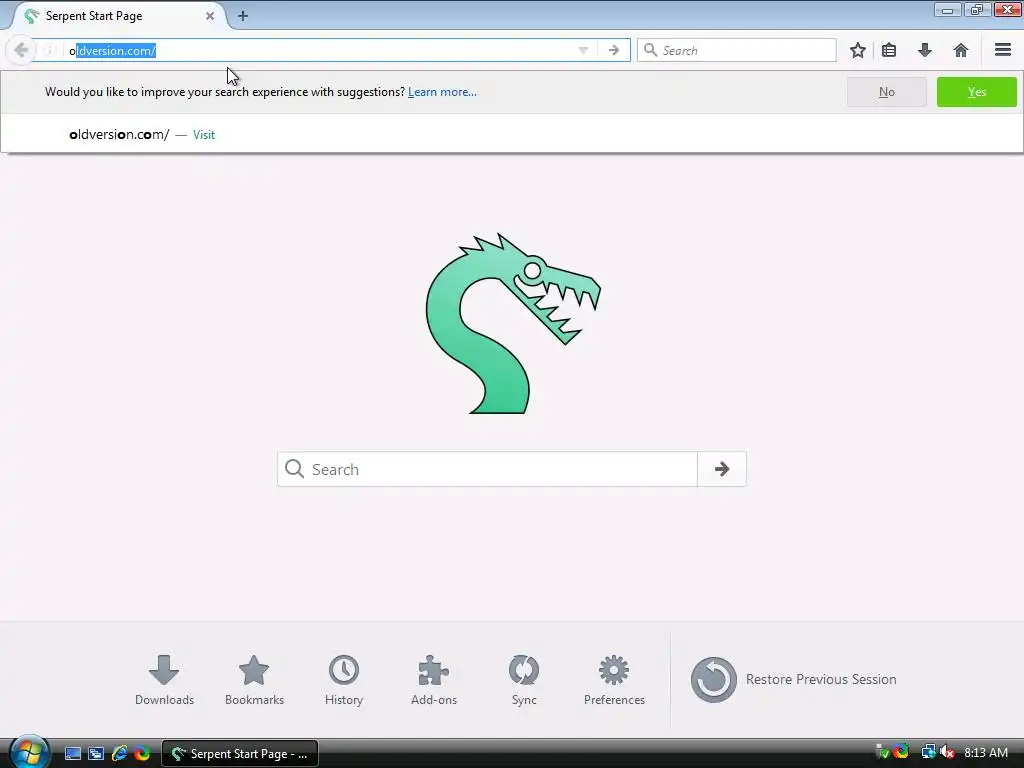Click the Serpent dragon logo

click(513, 323)
